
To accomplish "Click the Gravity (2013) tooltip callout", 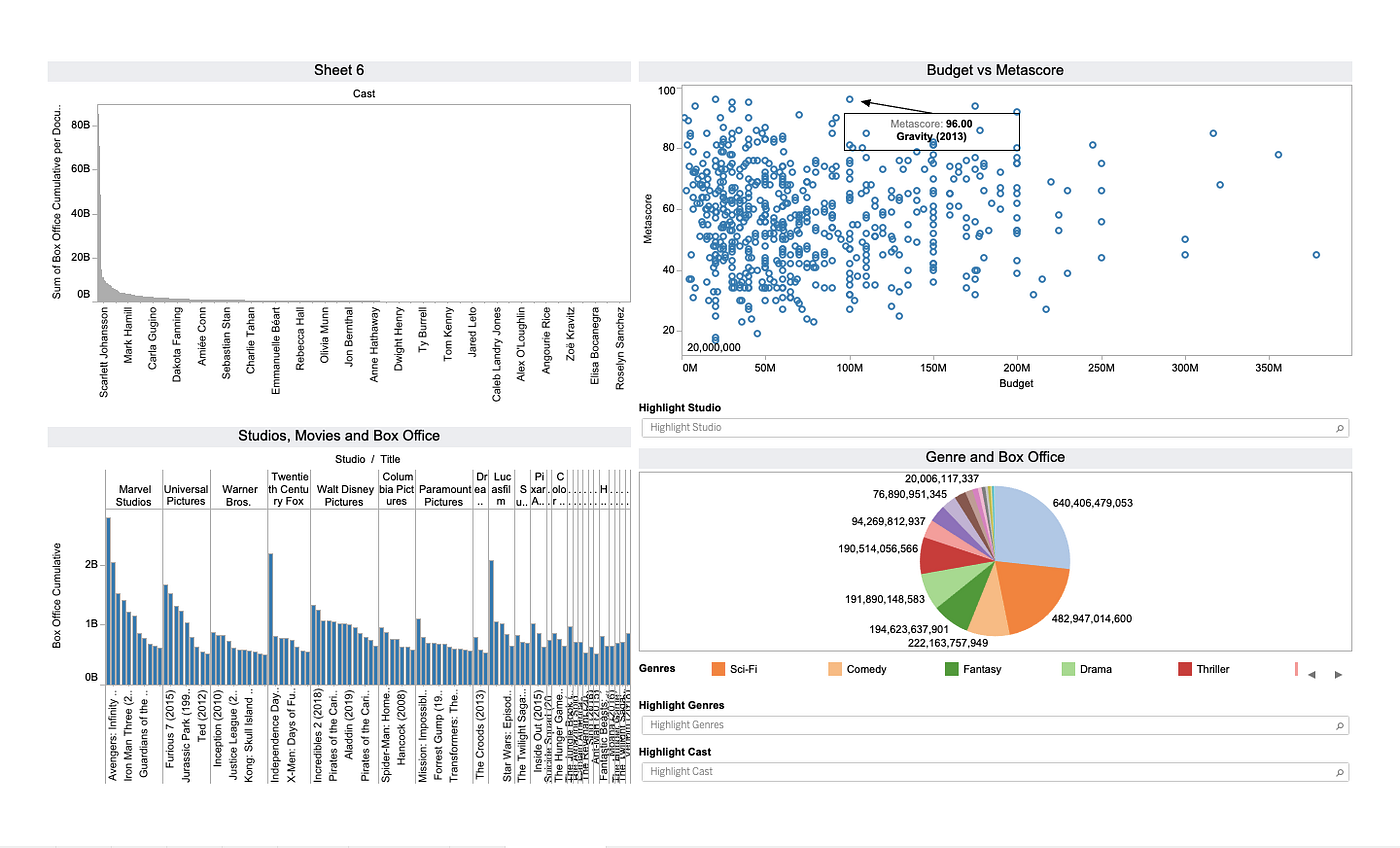I will point(930,130).
